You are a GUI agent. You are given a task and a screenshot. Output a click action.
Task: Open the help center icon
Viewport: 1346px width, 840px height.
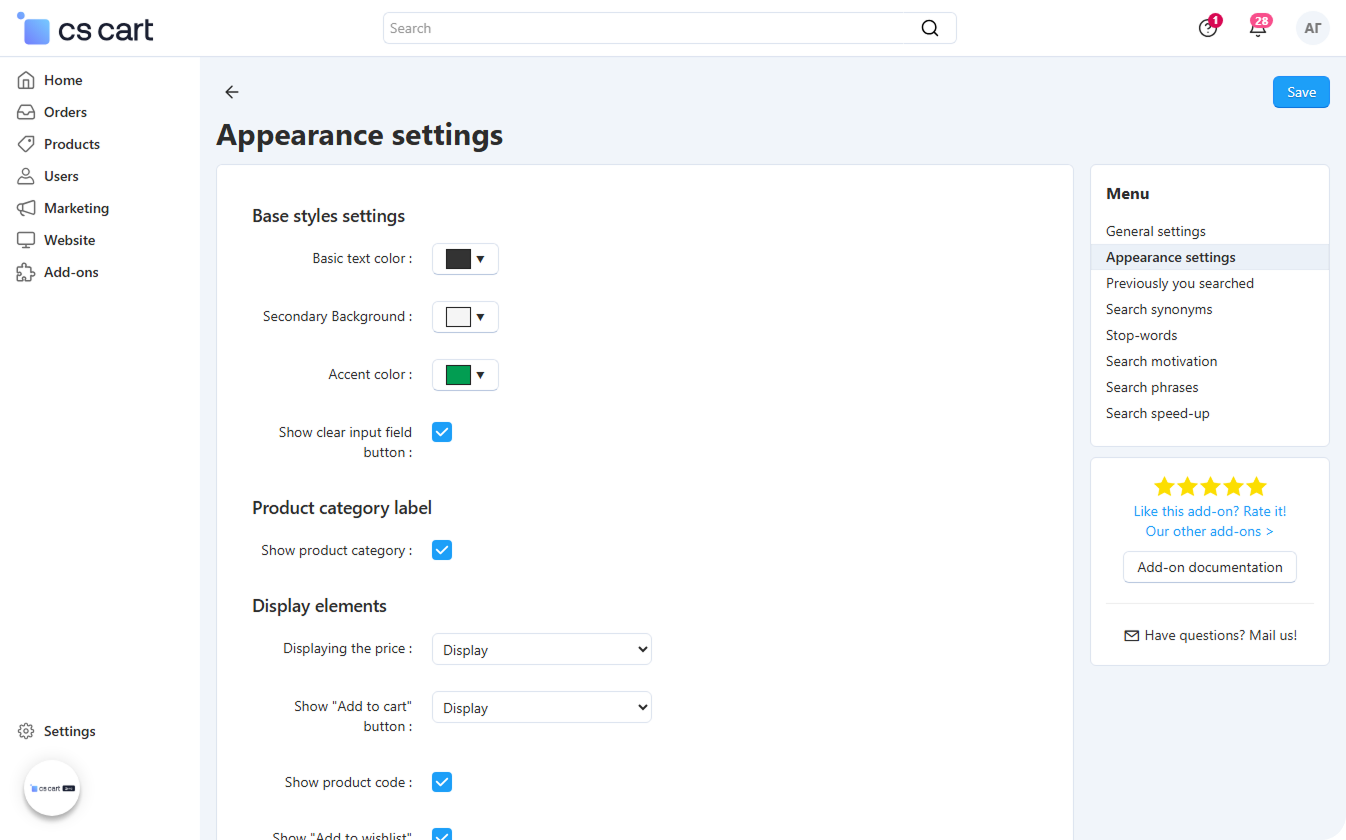[1208, 28]
